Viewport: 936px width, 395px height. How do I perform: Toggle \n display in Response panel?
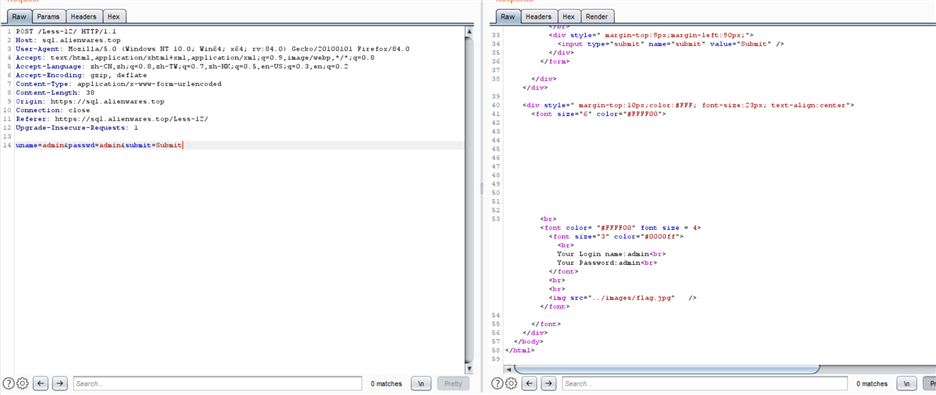[907, 384]
